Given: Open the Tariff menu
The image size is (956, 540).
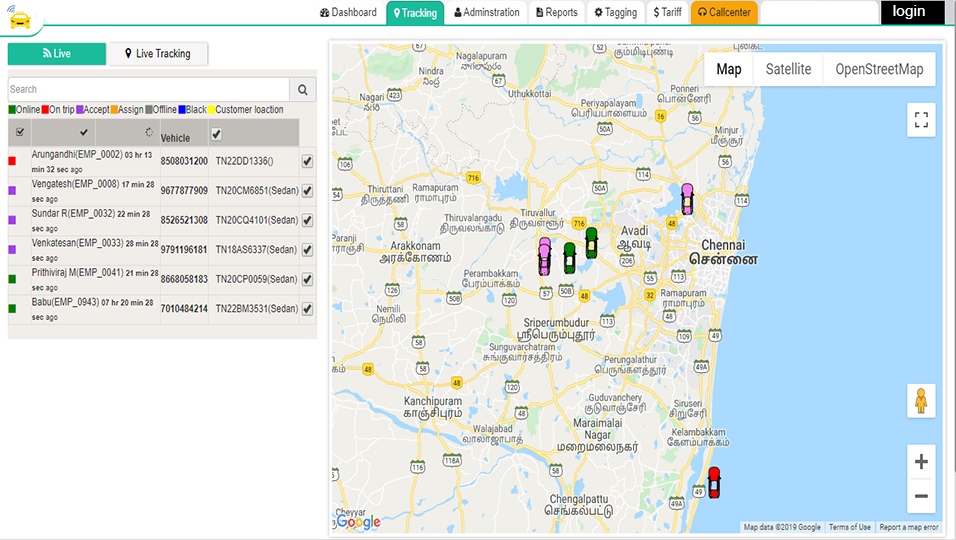Looking at the screenshot, I should tap(667, 12).
